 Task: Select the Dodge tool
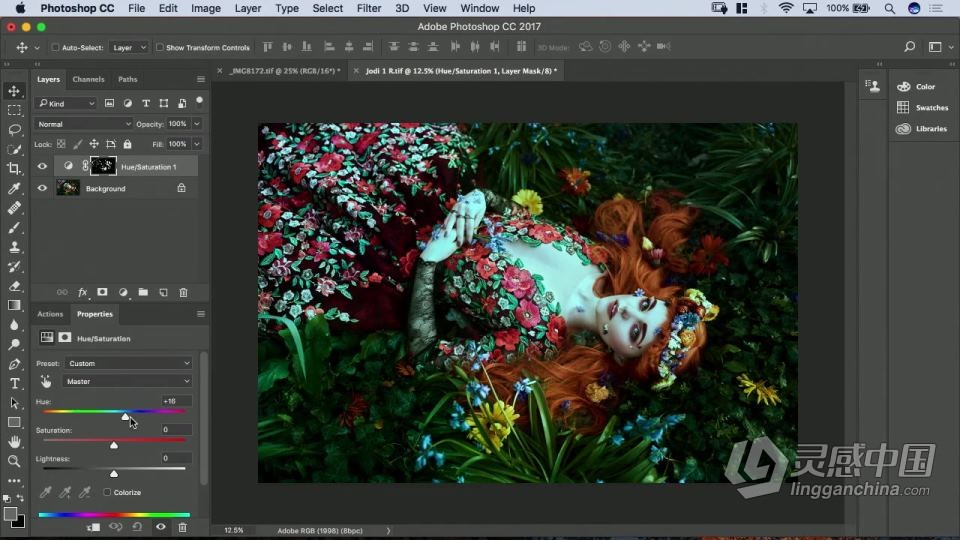point(14,344)
